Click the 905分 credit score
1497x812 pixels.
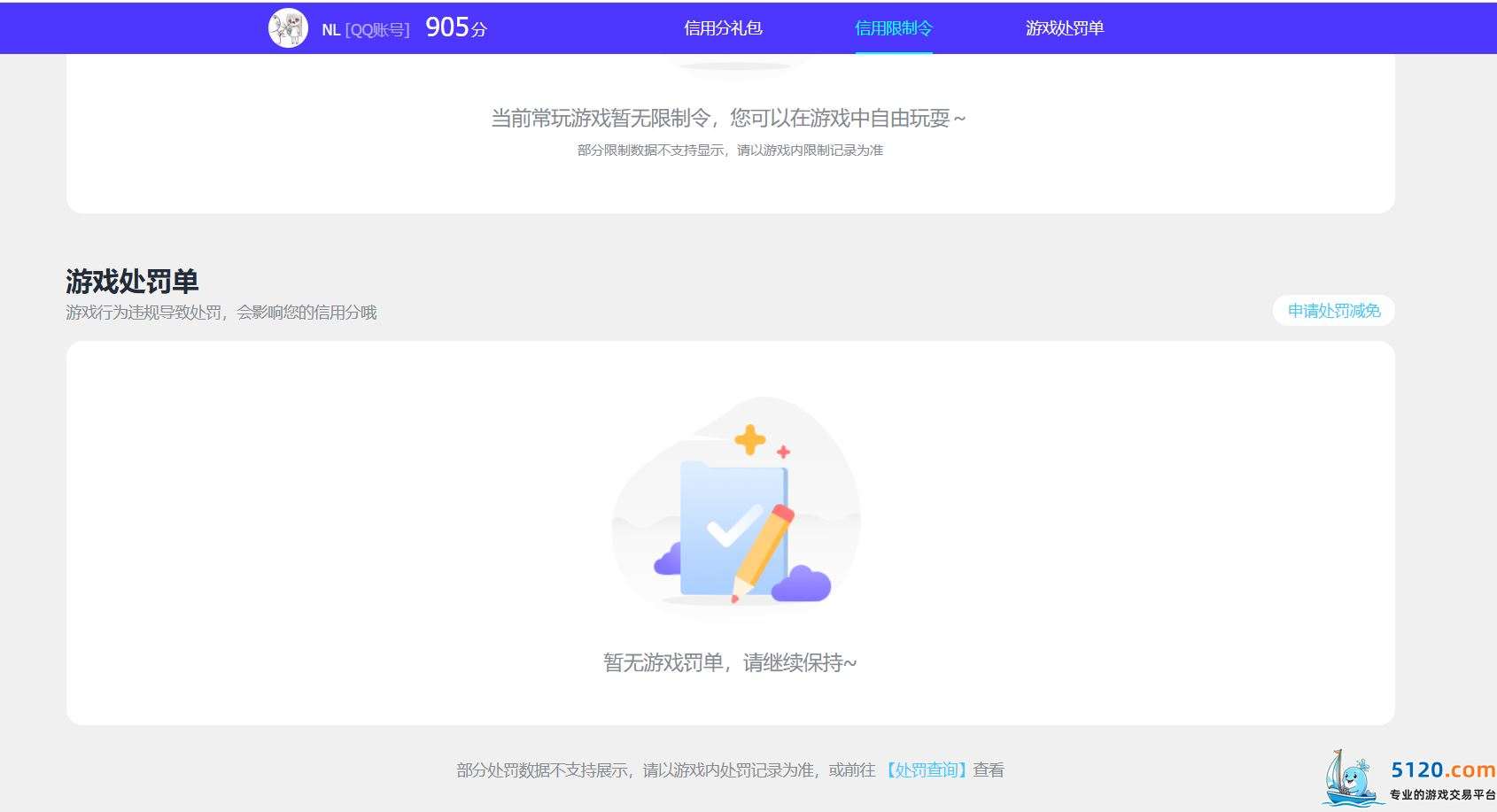[456, 28]
